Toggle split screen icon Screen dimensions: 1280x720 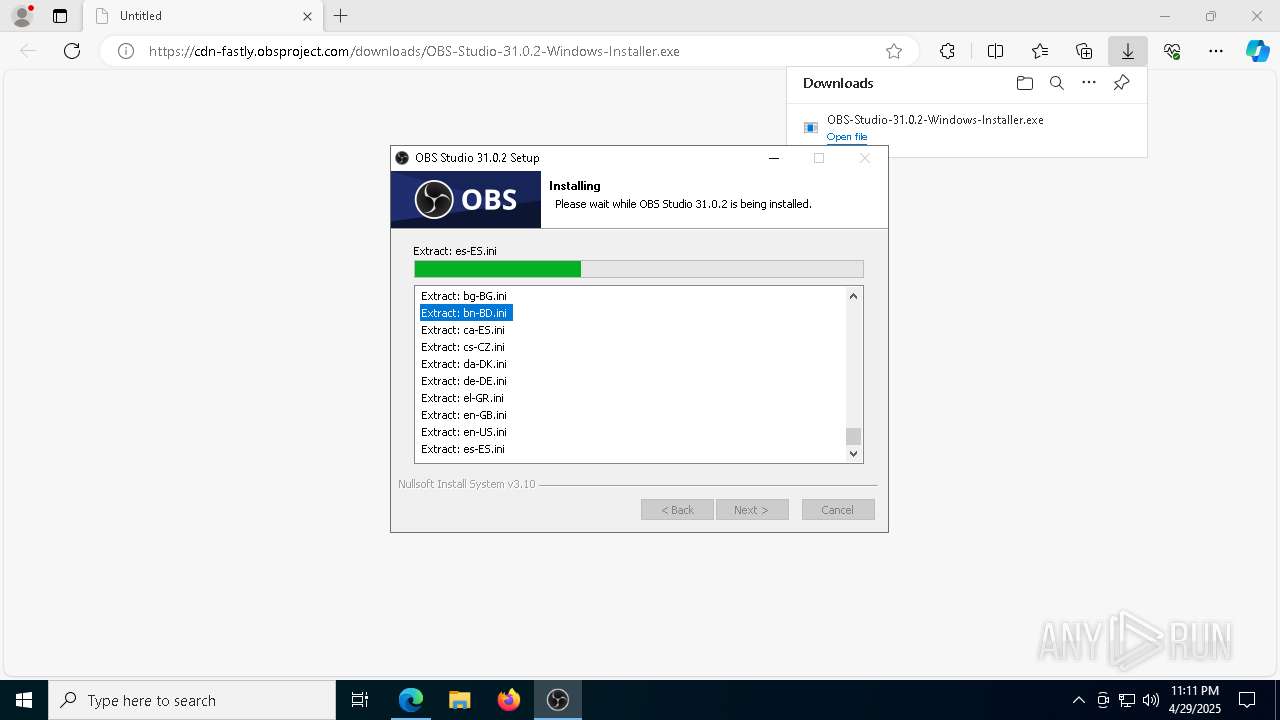[995, 51]
